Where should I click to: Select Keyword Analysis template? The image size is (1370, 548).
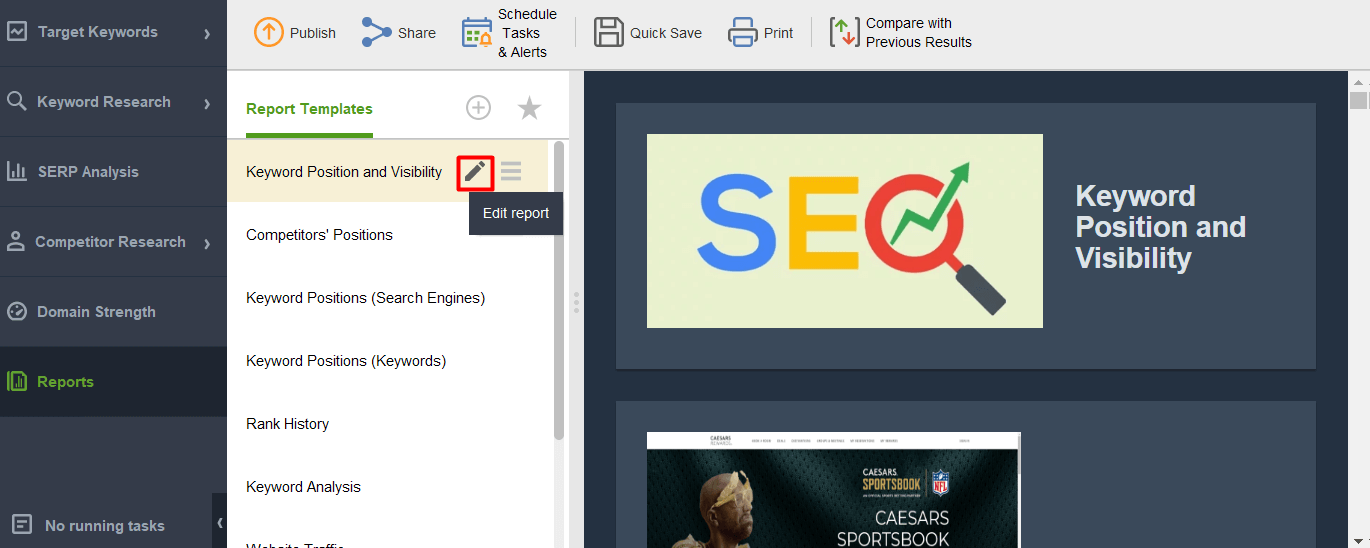[x=303, y=487]
